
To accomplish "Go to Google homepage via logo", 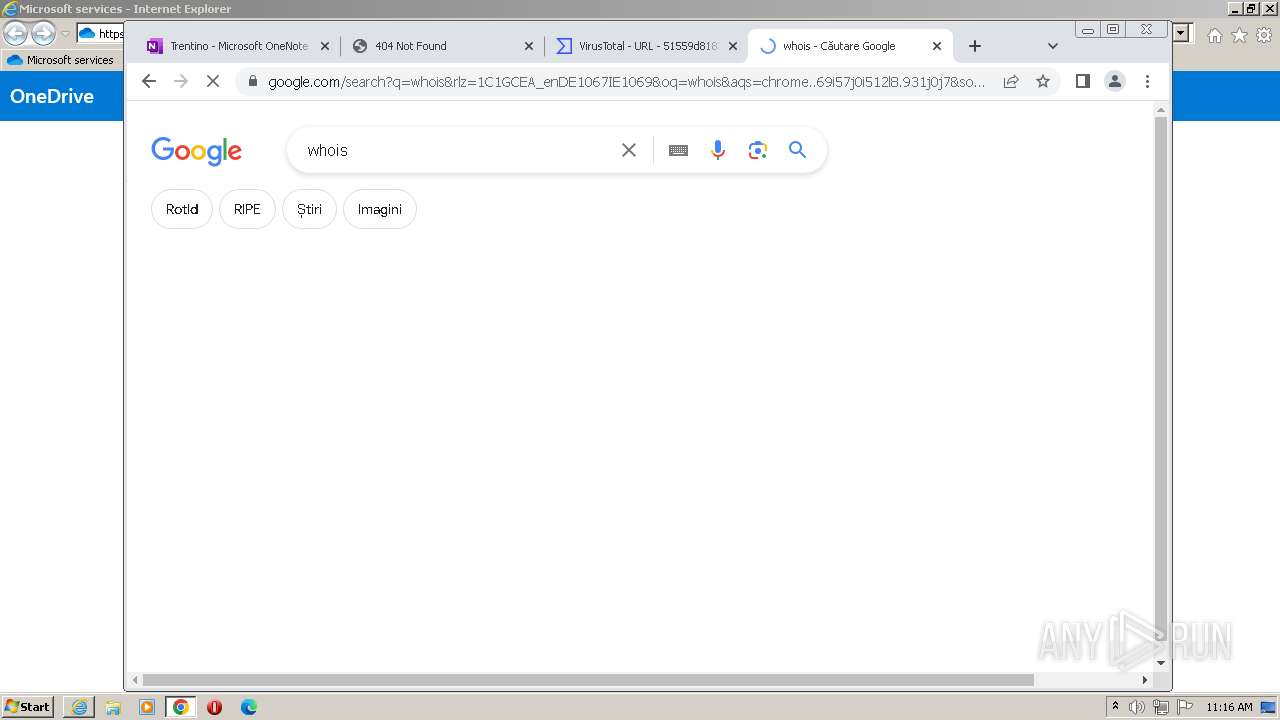I will [x=196, y=150].
